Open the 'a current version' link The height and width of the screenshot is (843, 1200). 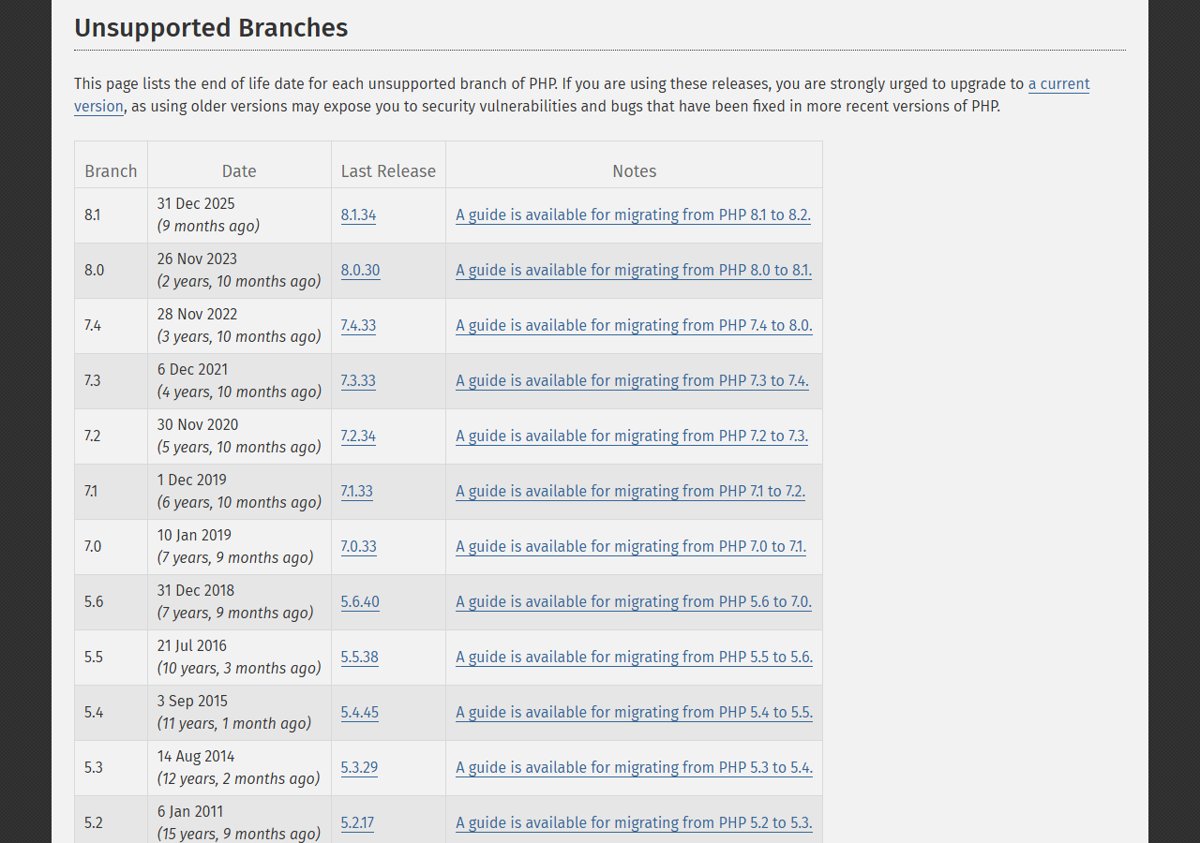tap(1058, 84)
